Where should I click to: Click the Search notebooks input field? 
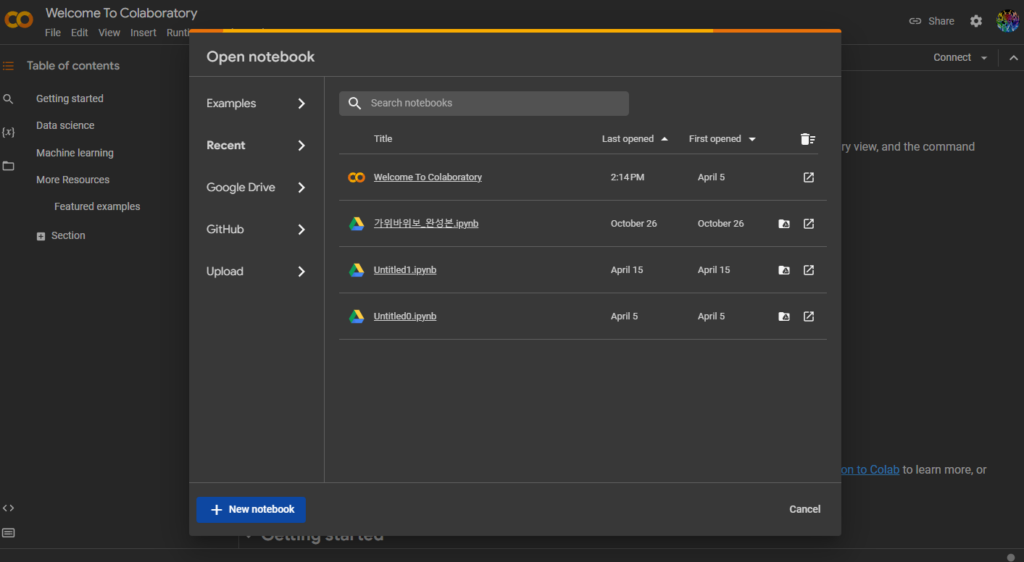tap(496, 103)
